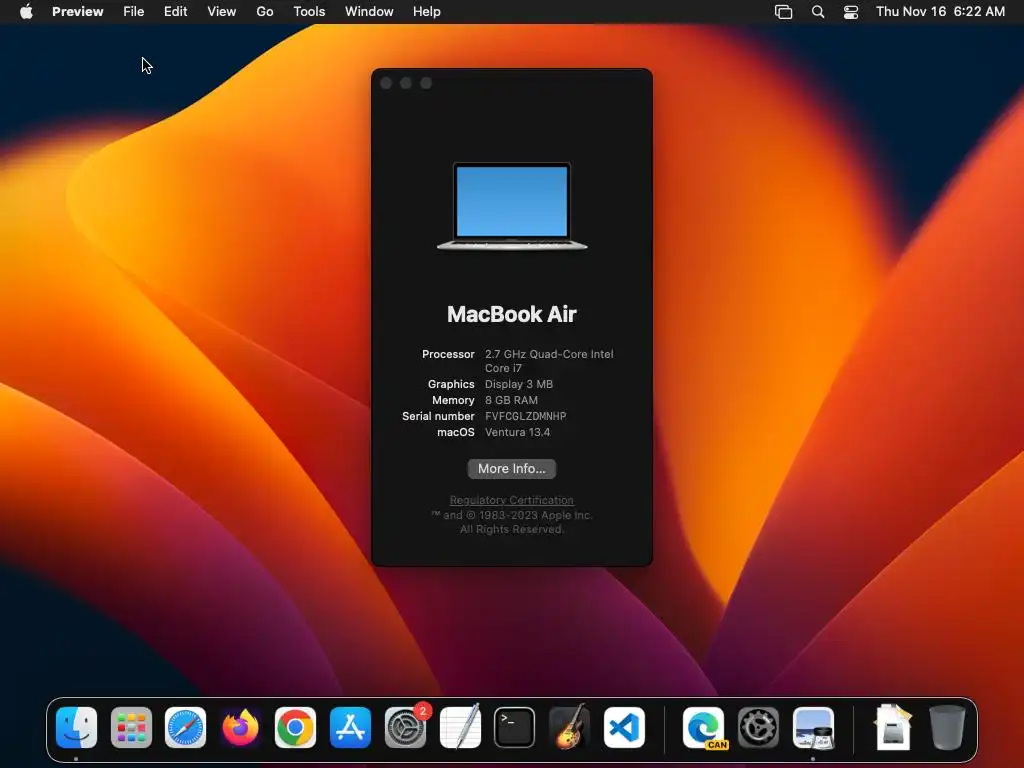
Task: Open GarageBand from the dock
Action: point(569,728)
